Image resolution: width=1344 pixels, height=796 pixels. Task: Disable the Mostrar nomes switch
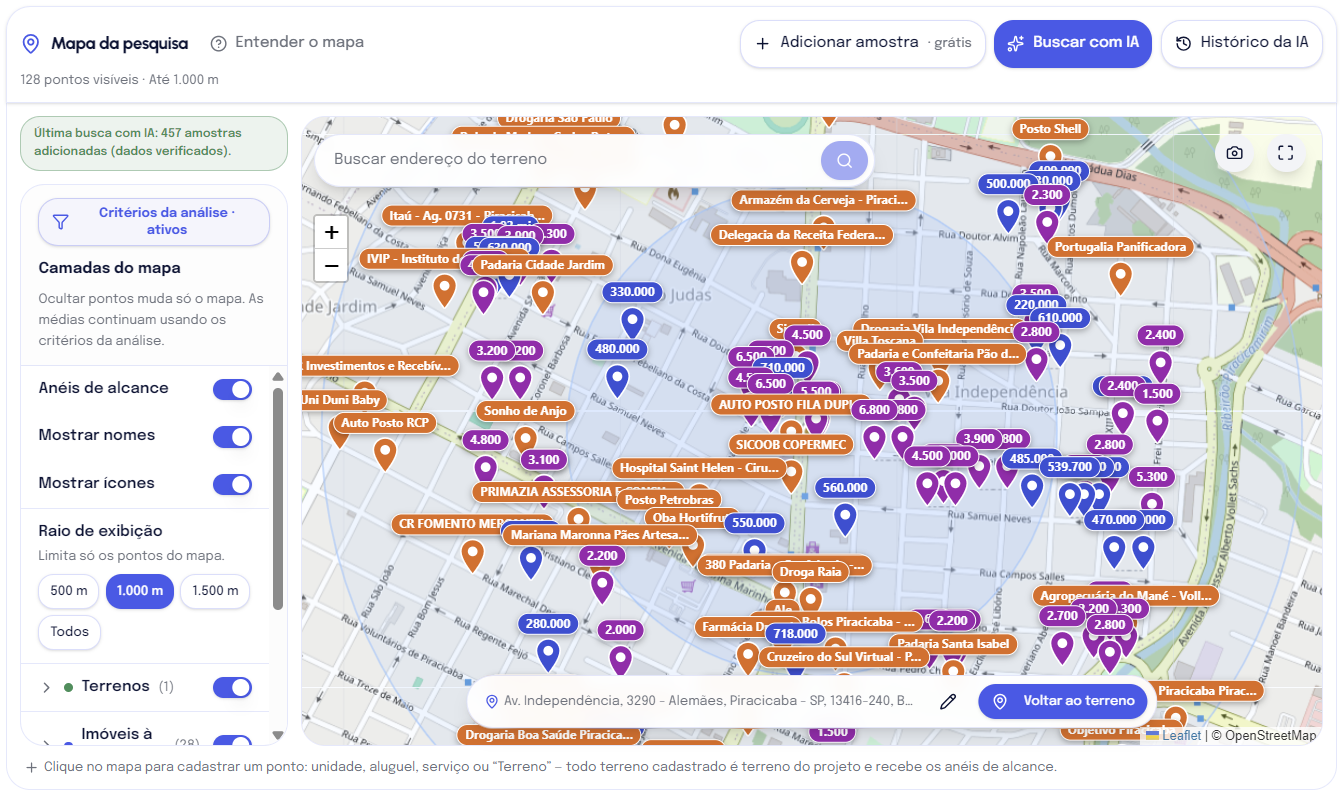pyautogui.click(x=232, y=437)
